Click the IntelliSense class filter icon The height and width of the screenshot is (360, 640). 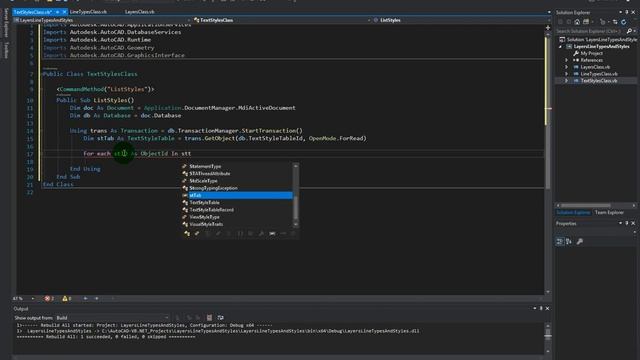tap(187, 233)
